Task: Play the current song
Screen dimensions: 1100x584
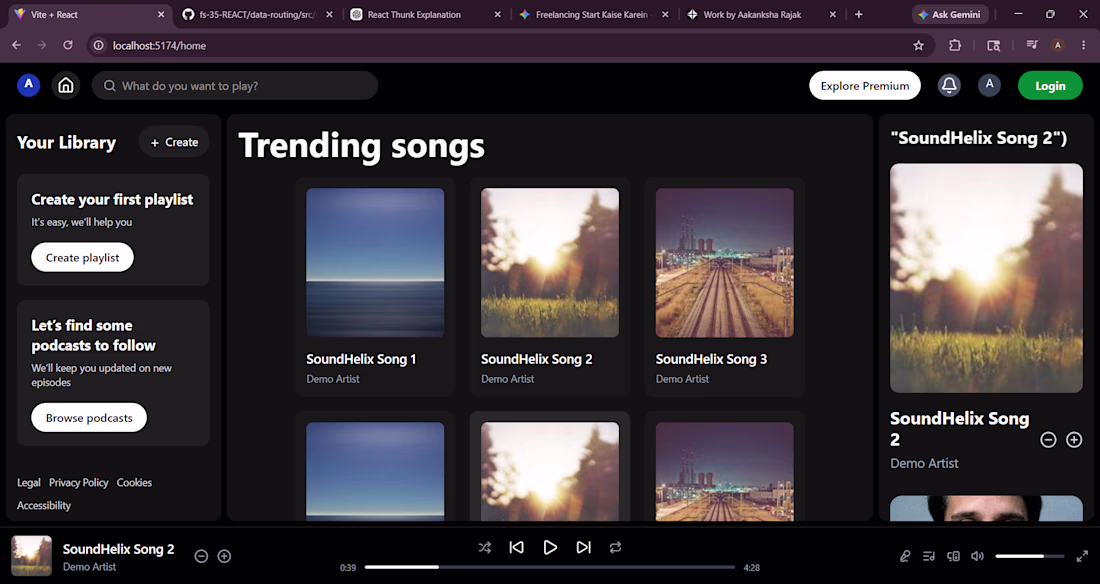Action: point(550,548)
